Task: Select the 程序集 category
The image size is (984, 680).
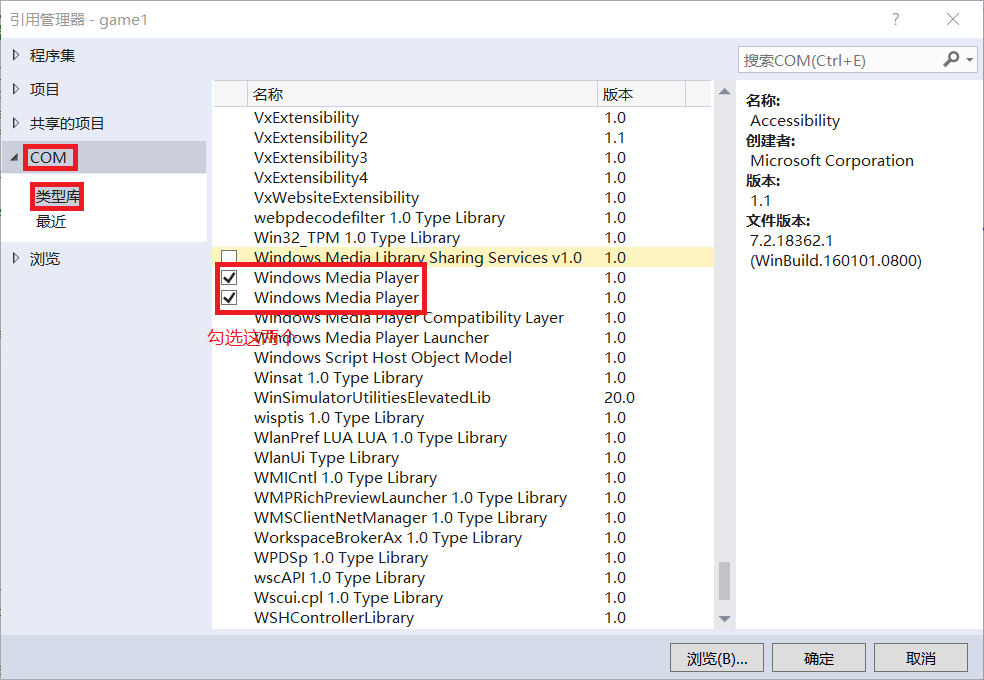Action: [52, 55]
